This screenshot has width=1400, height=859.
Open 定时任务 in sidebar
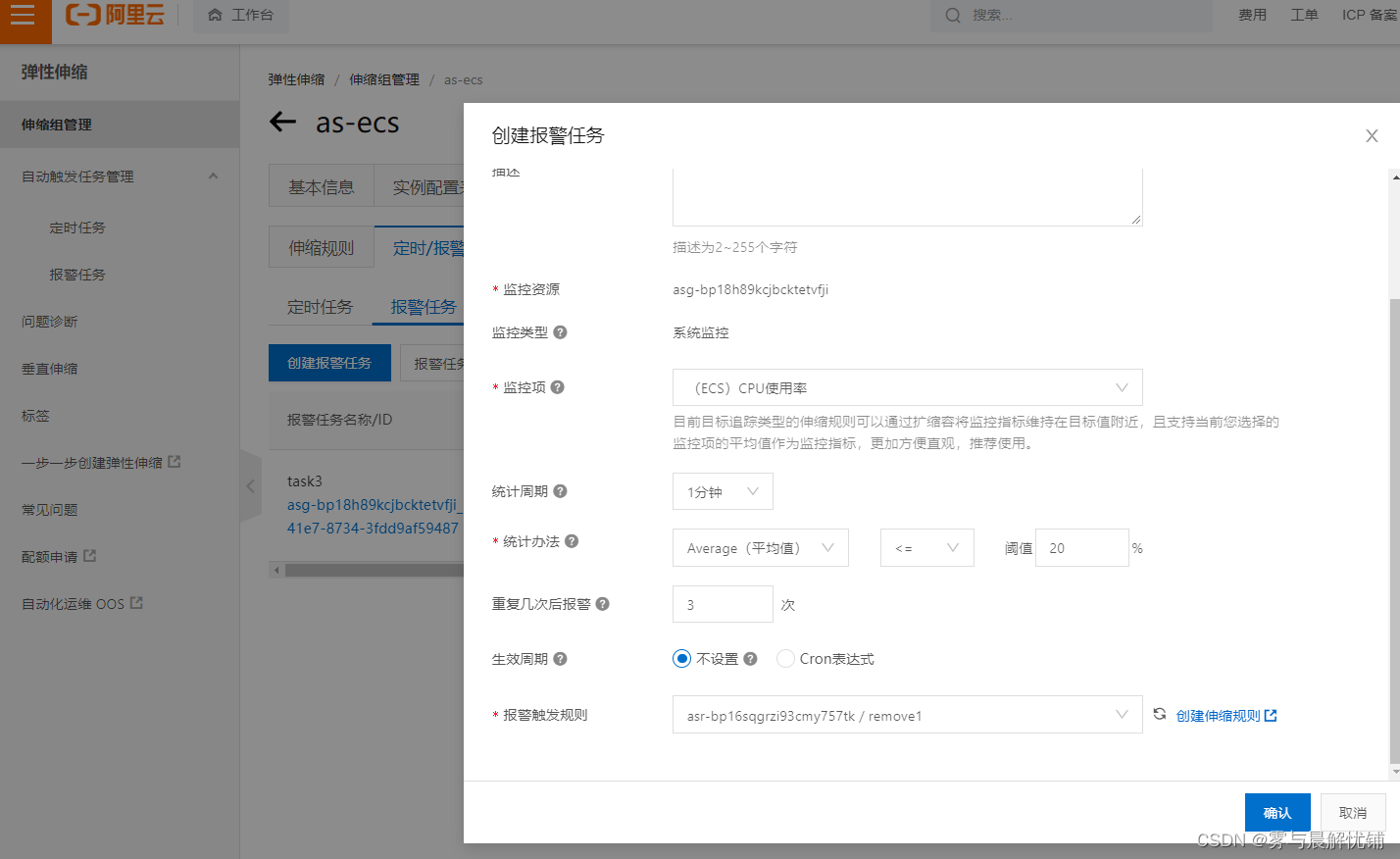point(77,227)
